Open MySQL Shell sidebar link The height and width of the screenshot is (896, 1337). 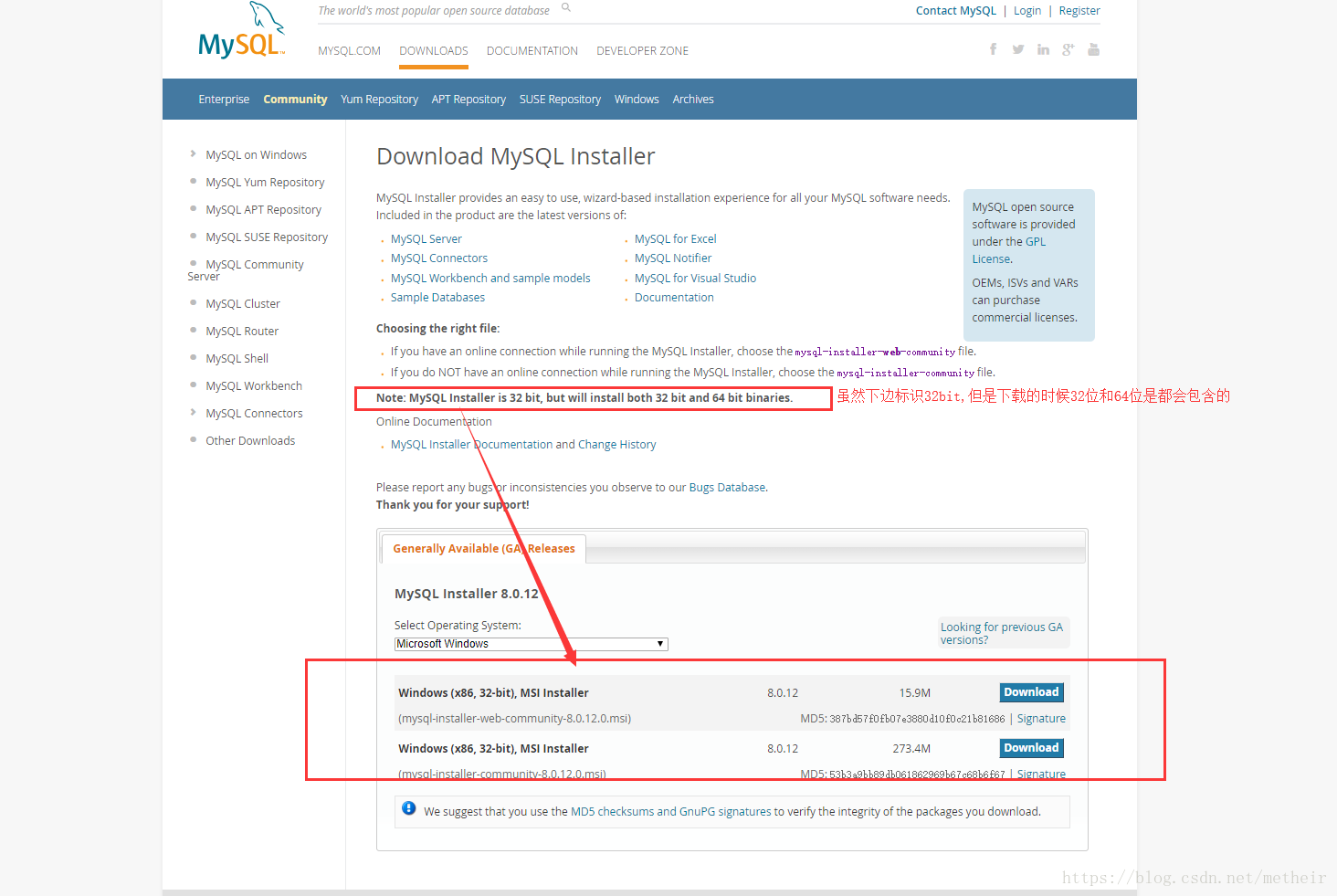click(x=237, y=359)
